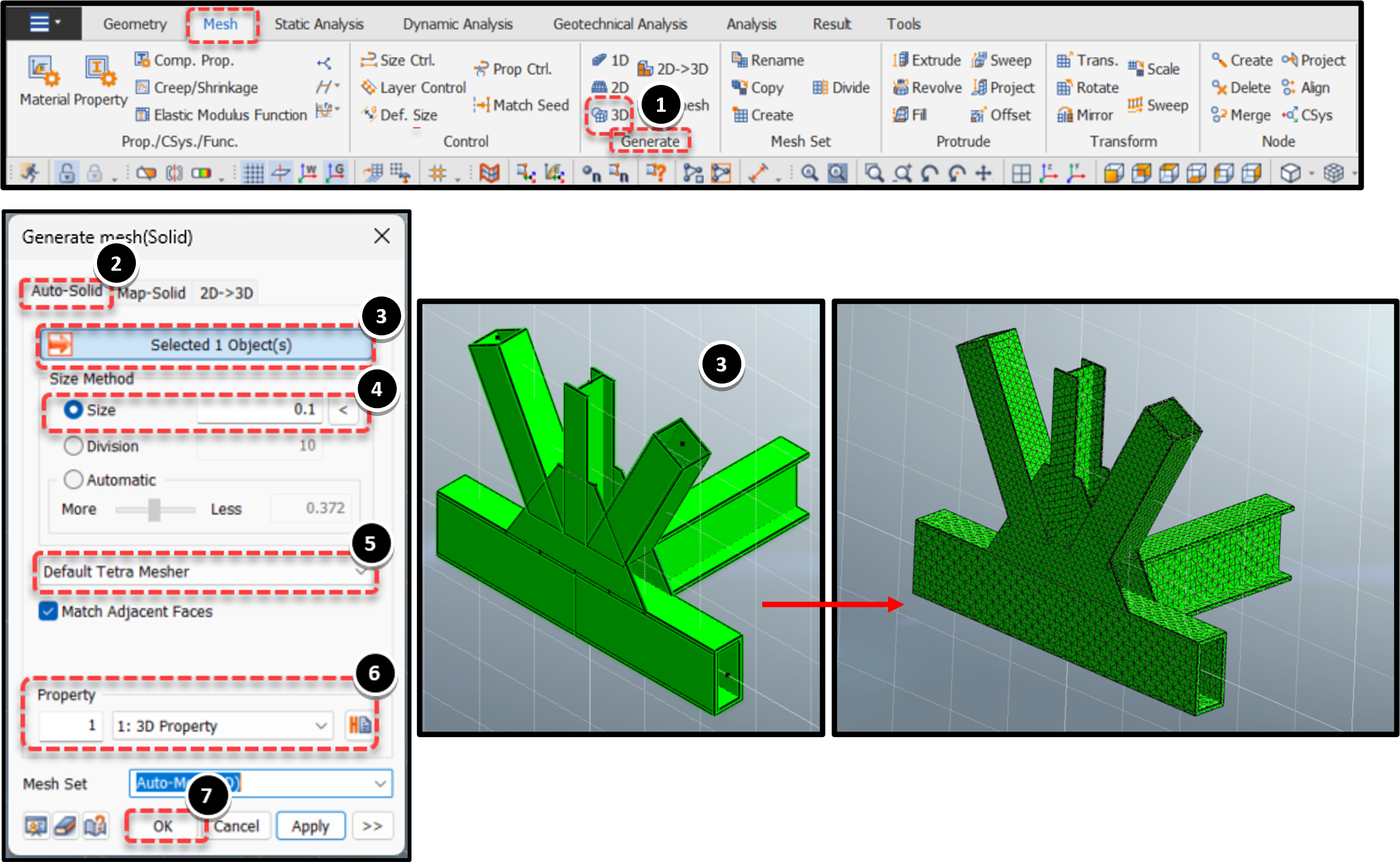Click the Match Seed tool
This screenshot has width=1400, height=862.
[521, 105]
